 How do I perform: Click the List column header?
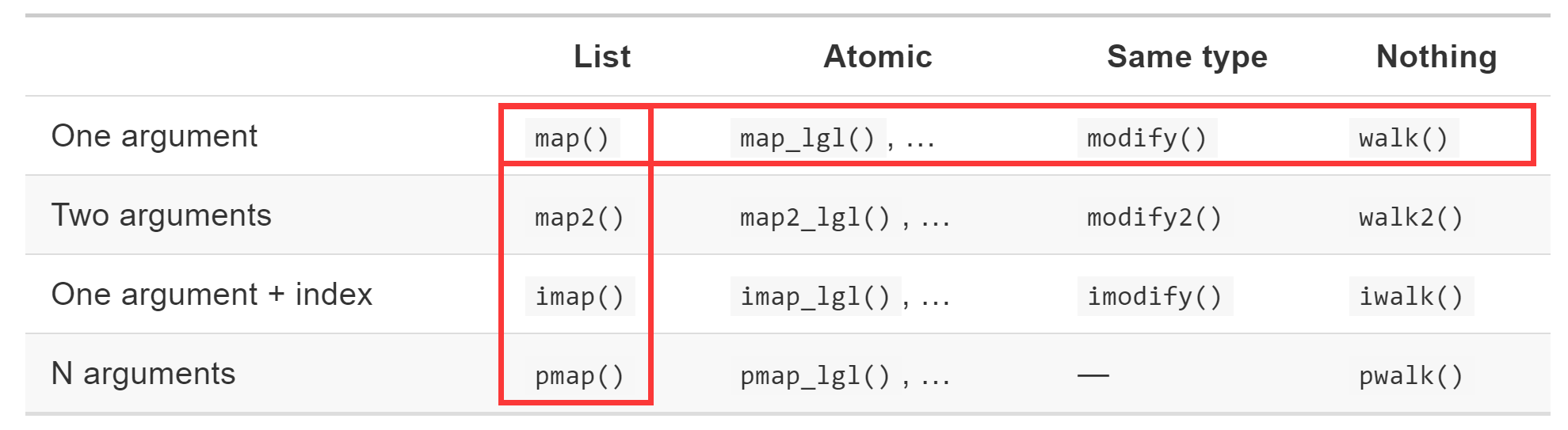click(602, 57)
